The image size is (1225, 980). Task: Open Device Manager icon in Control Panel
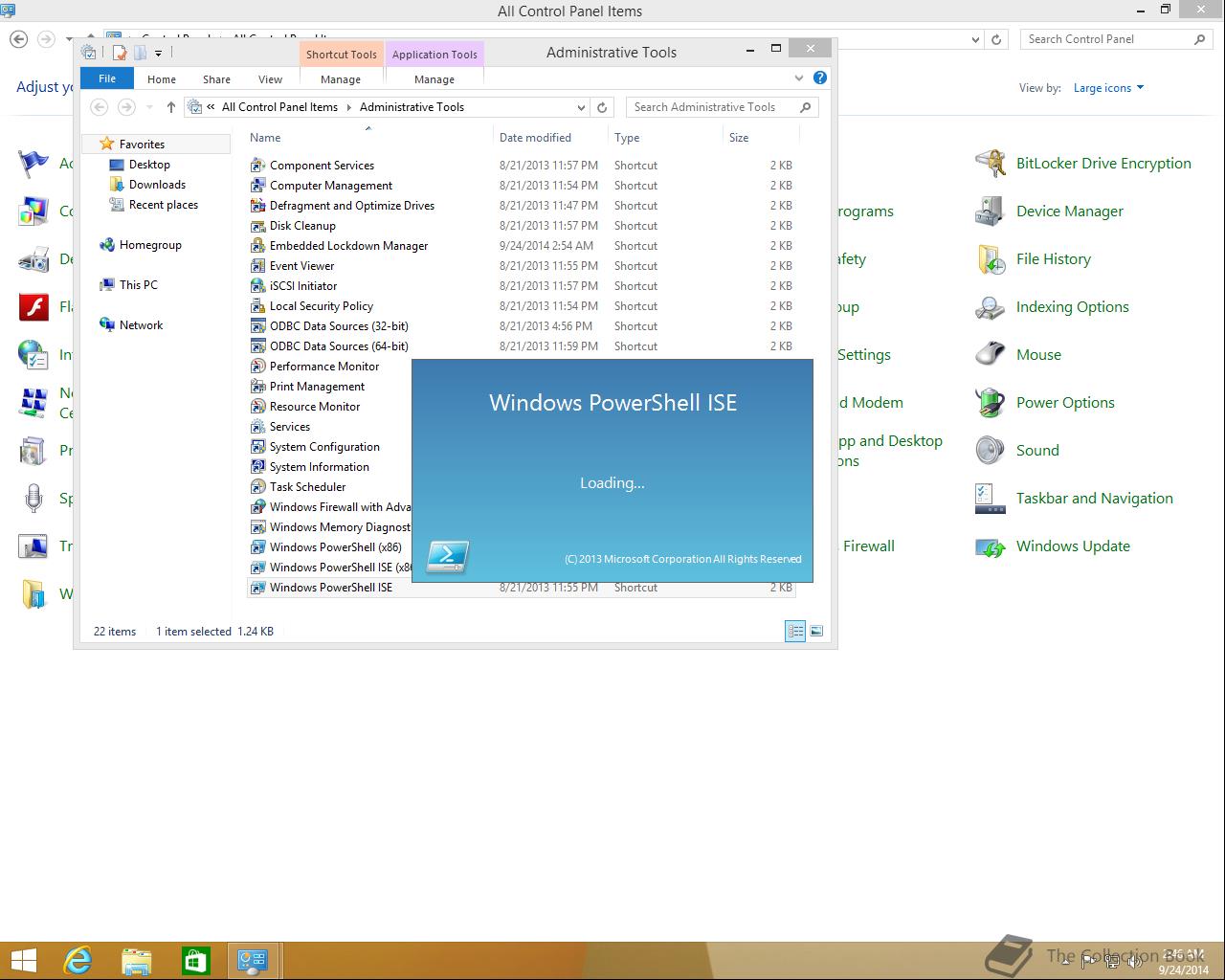coord(991,212)
